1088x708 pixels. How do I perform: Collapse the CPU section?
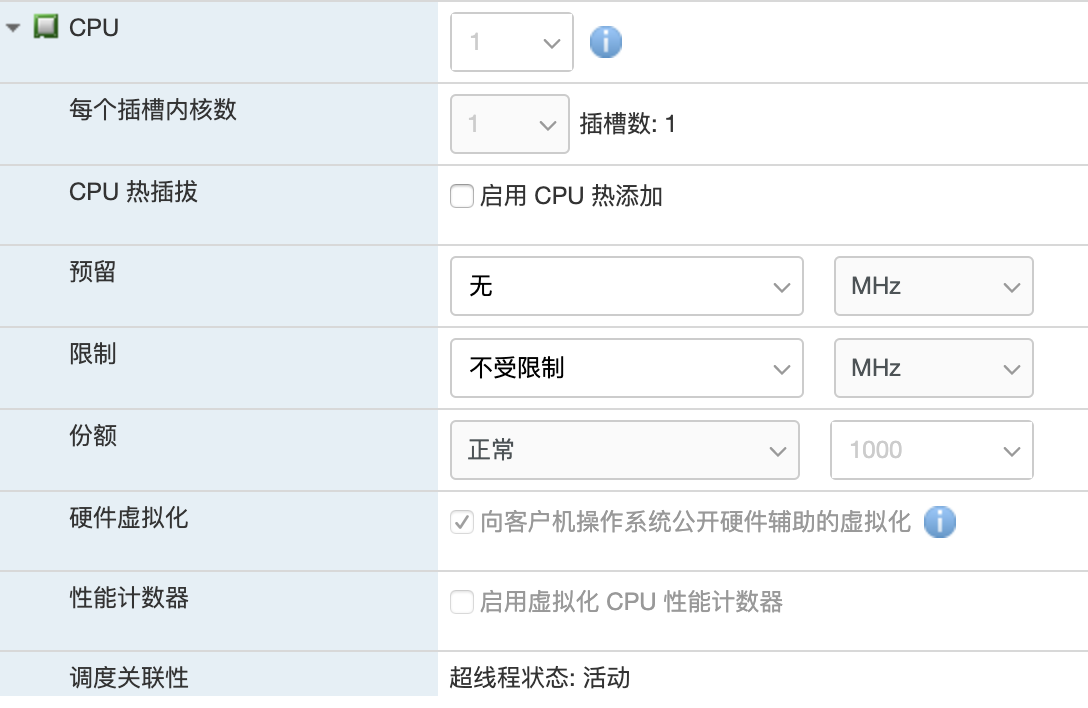coord(10,28)
